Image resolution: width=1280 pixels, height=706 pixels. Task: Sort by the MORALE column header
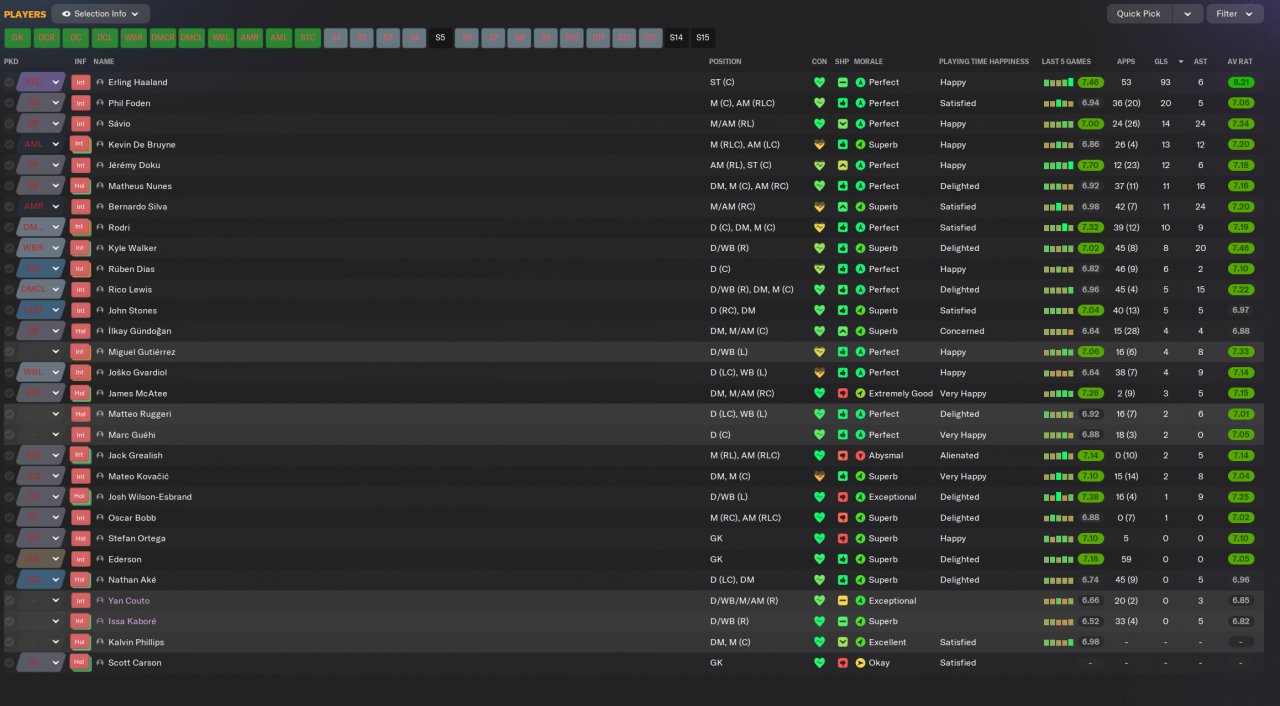point(868,61)
